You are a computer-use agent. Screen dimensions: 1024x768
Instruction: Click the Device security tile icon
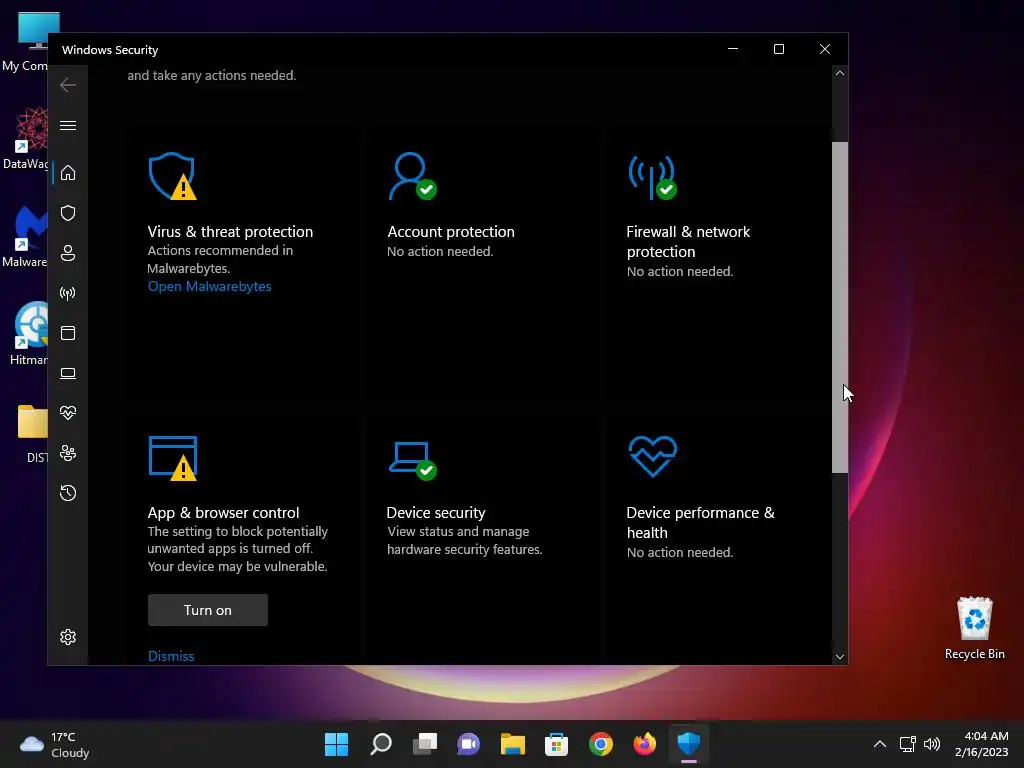[x=412, y=460]
